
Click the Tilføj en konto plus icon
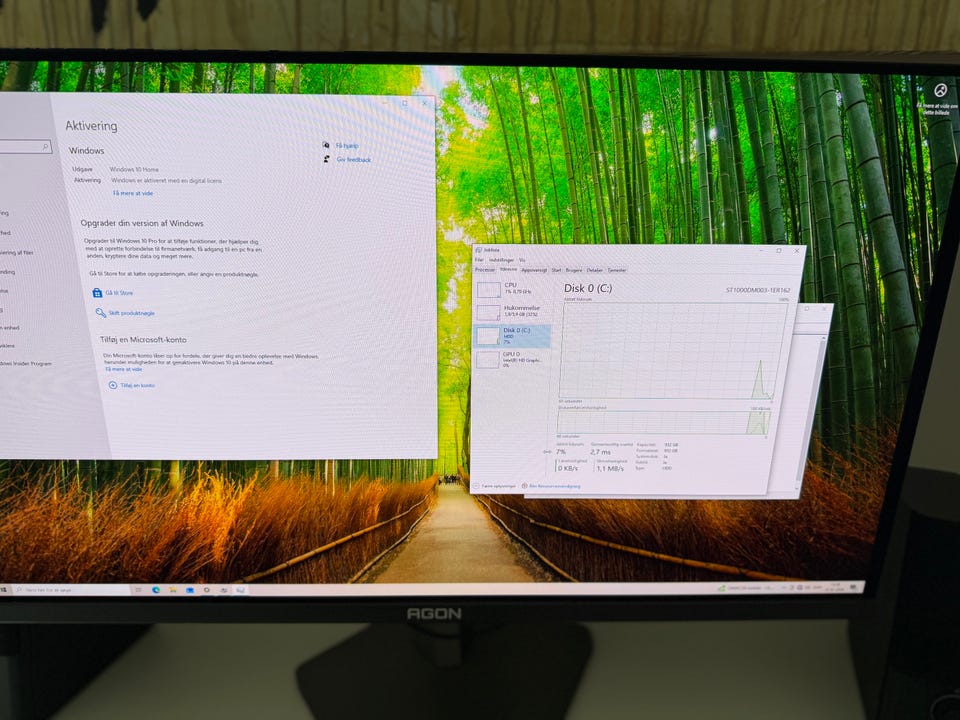pyautogui.click(x=113, y=385)
